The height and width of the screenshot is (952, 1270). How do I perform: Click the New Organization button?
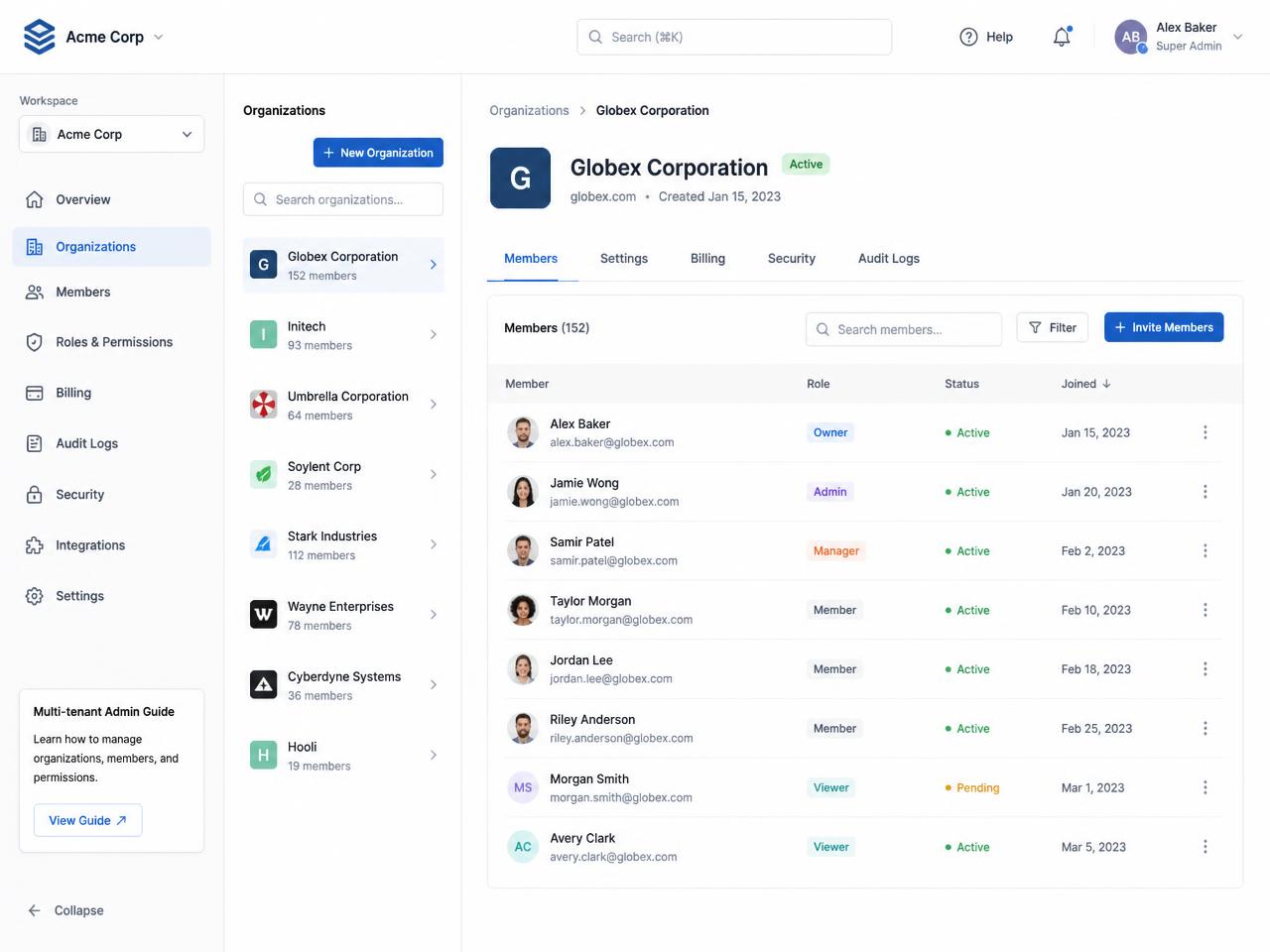pyautogui.click(x=378, y=153)
